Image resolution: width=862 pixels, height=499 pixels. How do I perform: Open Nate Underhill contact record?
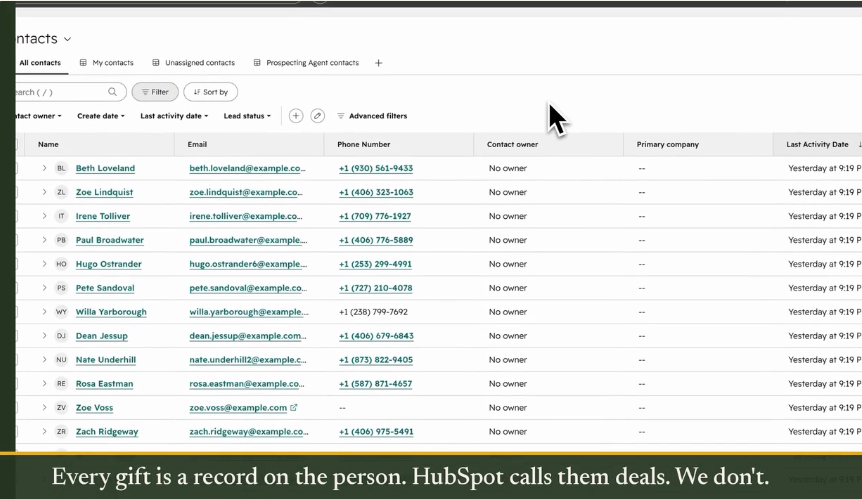[x=106, y=360]
